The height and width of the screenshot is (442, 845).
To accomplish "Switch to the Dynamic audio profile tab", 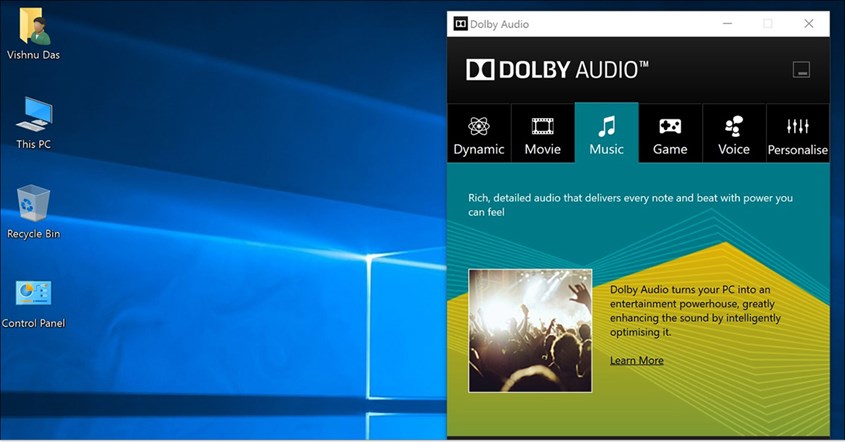I will click(x=479, y=134).
